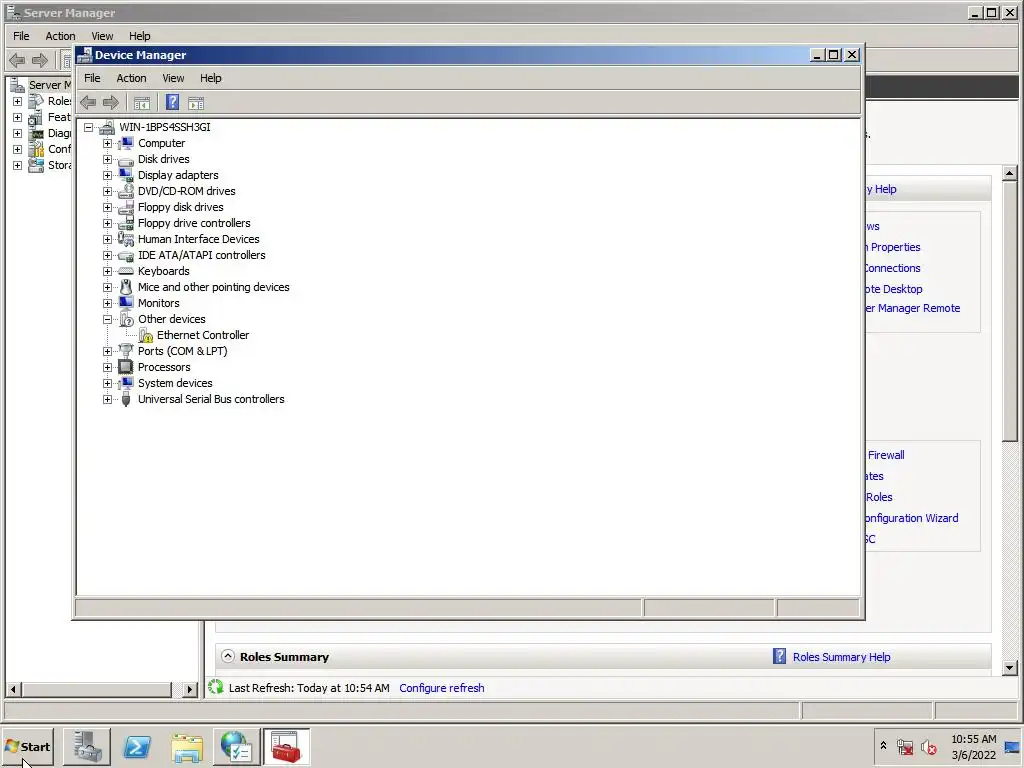Viewport: 1024px width, 768px height.
Task: Open the Server Manager File menu
Action: tap(21, 36)
